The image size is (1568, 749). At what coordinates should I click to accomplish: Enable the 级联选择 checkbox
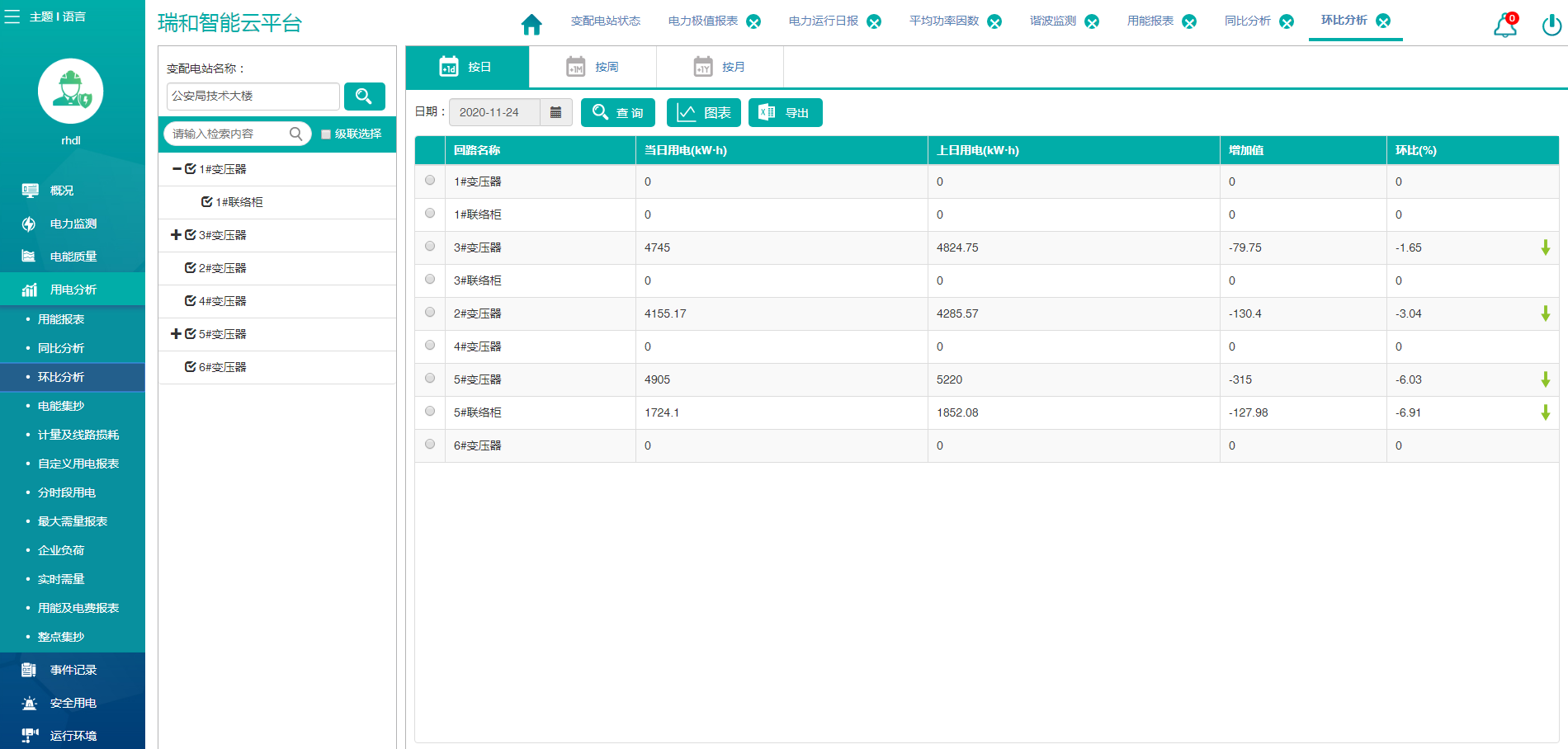[326, 134]
